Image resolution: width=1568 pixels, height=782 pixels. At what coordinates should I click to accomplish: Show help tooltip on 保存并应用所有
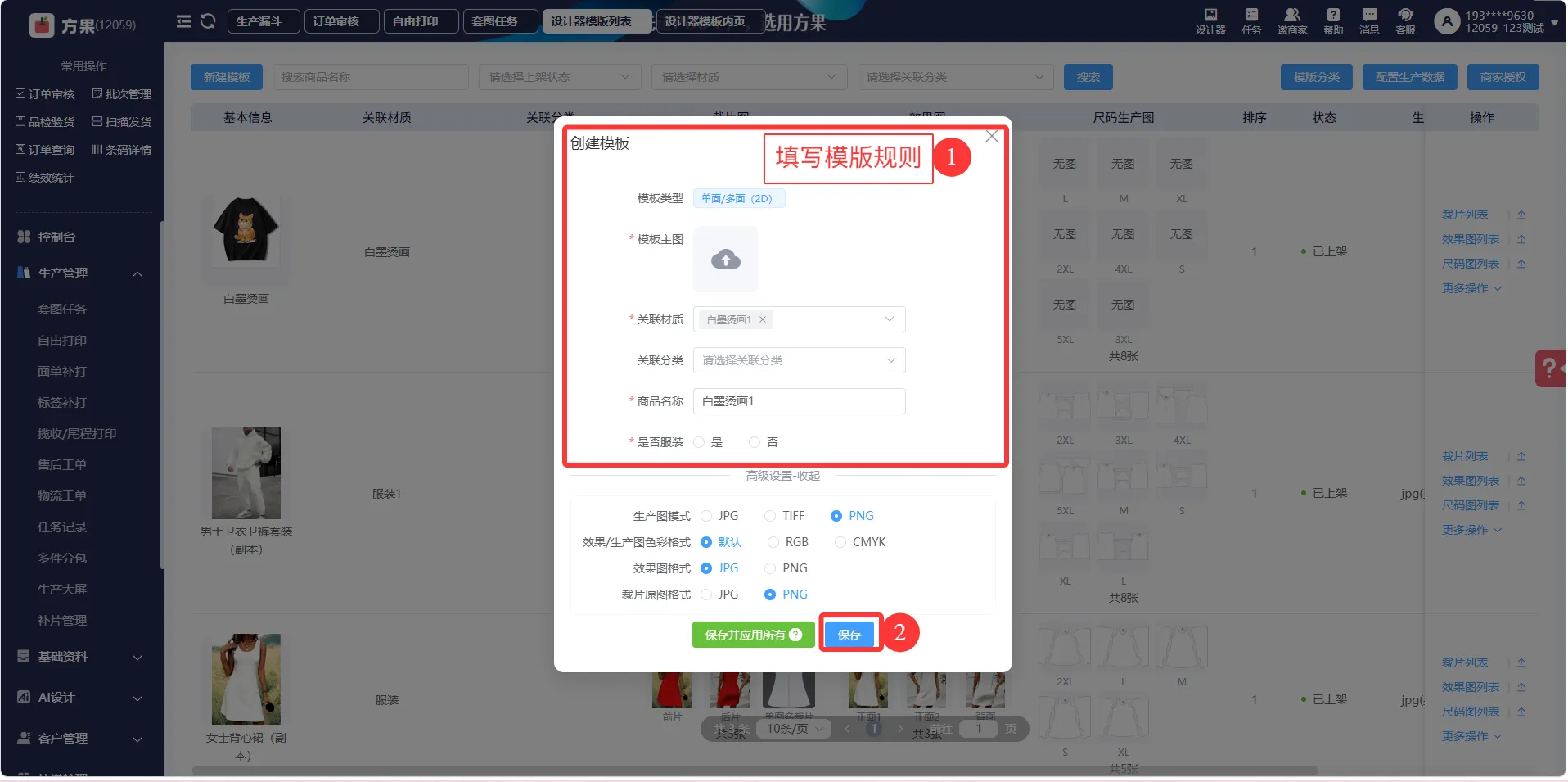tap(795, 635)
